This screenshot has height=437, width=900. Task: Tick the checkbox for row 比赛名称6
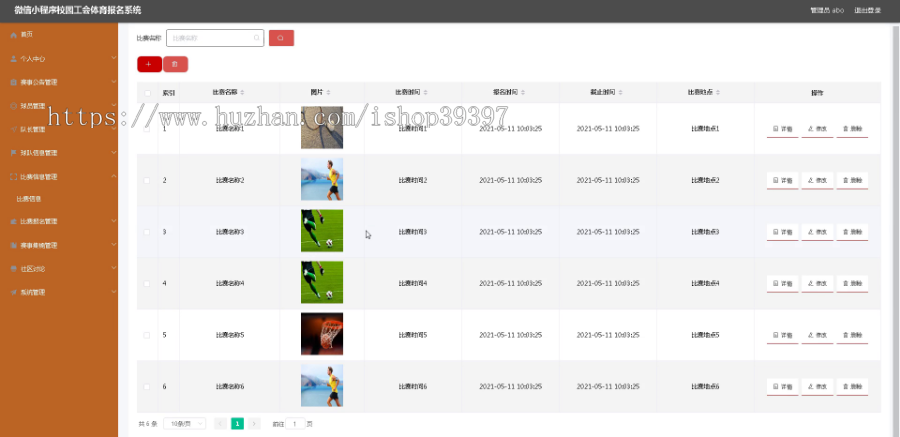147,387
